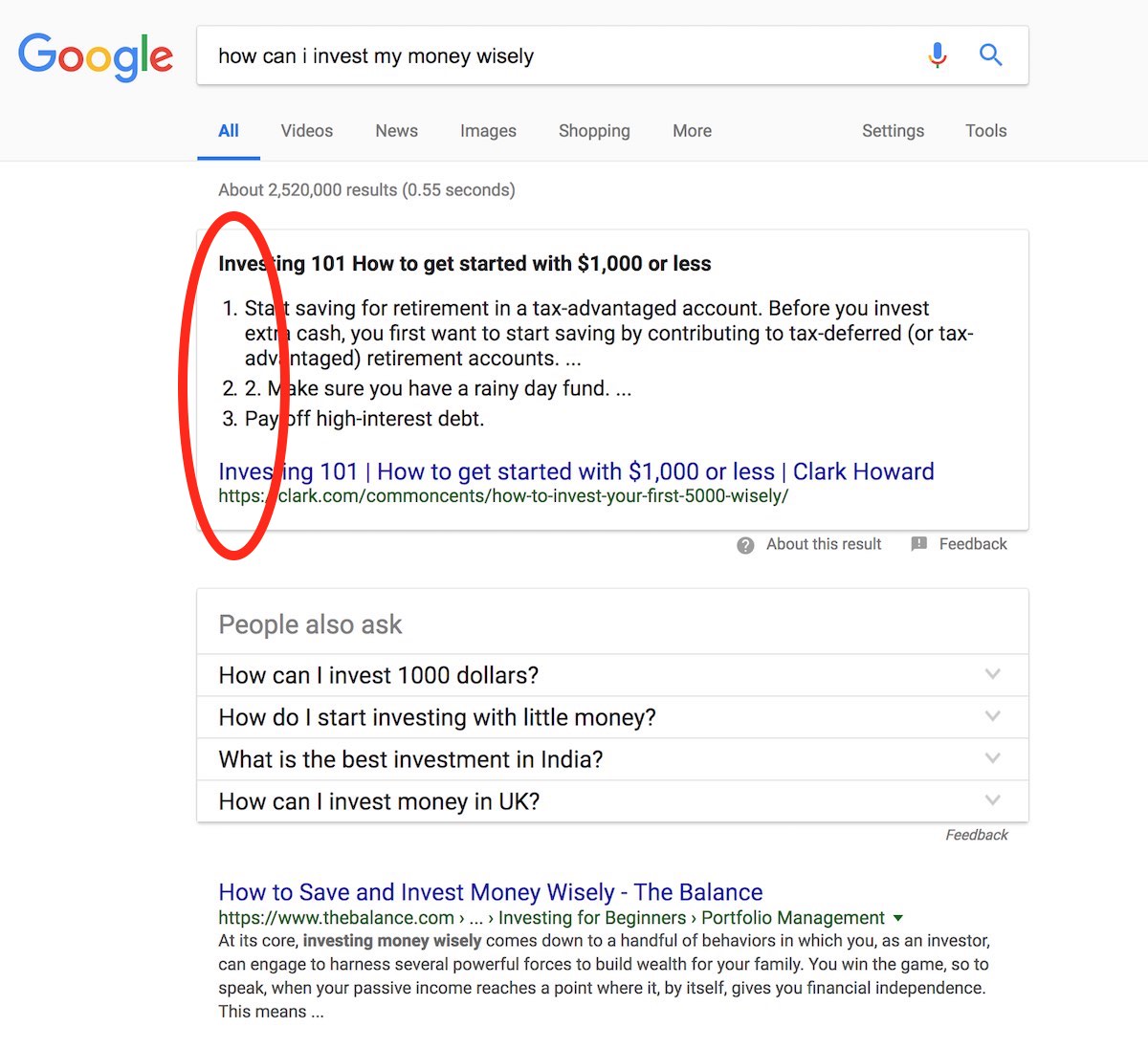The width and height of the screenshot is (1148, 1049).
Task: Expand the 'How do I start investing with little money?' question
Action: point(612,717)
